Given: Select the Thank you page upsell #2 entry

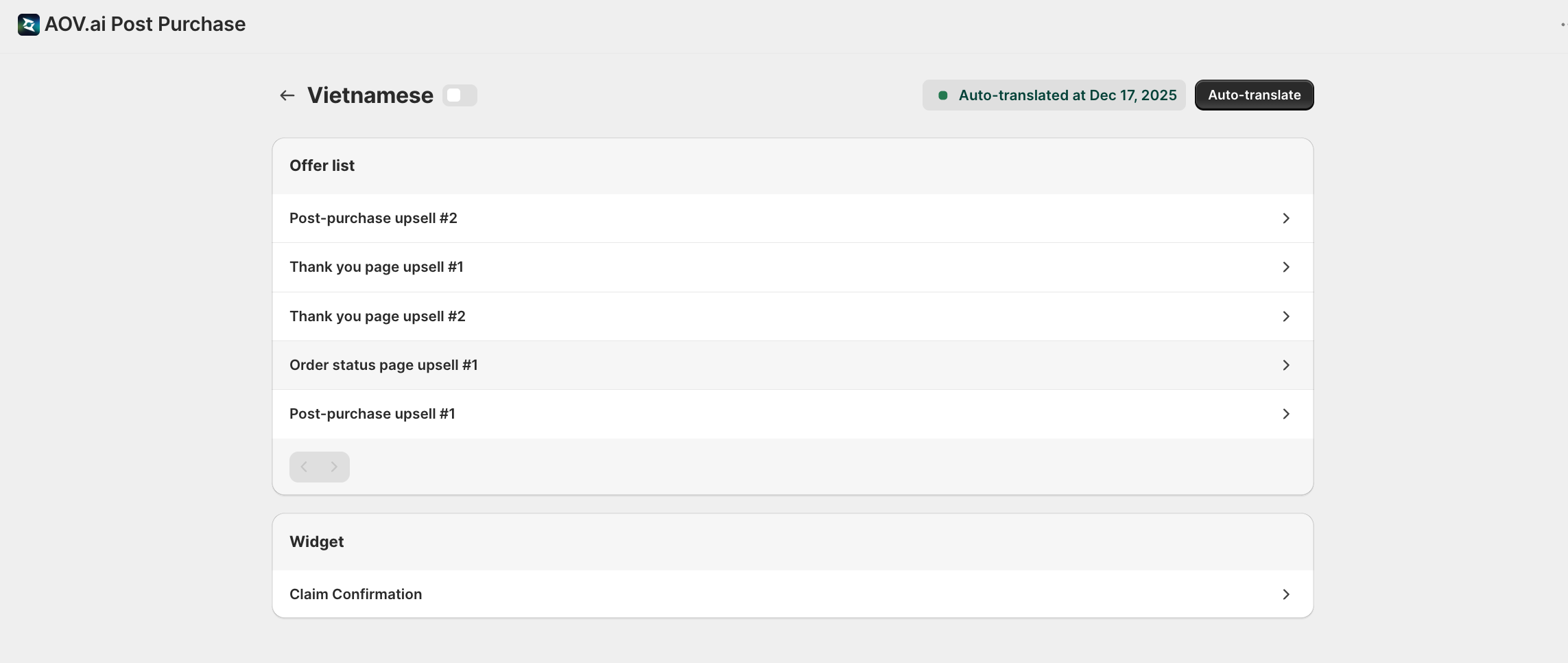Looking at the screenshot, I should click(793, 316).
